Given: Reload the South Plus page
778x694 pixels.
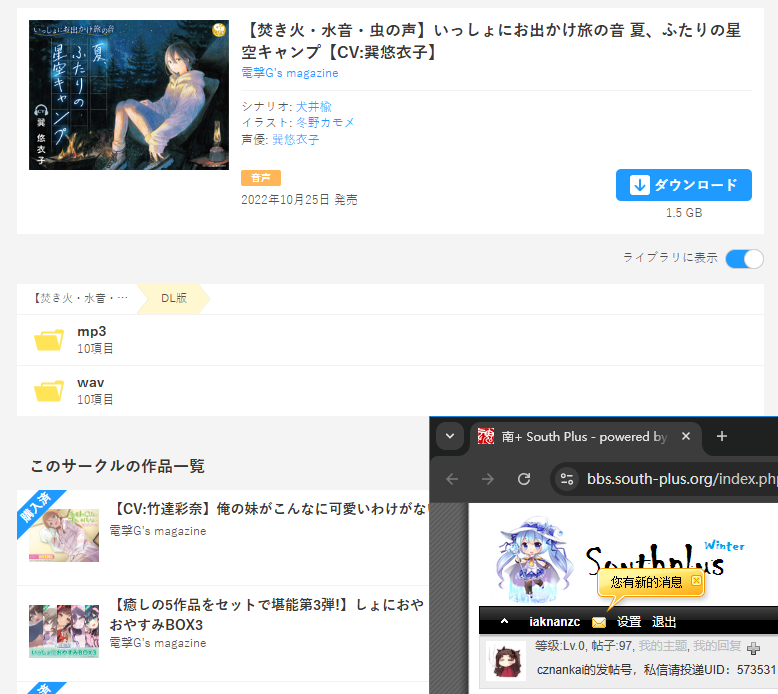Looking at the screenshot, I should (x=524, y=479).
